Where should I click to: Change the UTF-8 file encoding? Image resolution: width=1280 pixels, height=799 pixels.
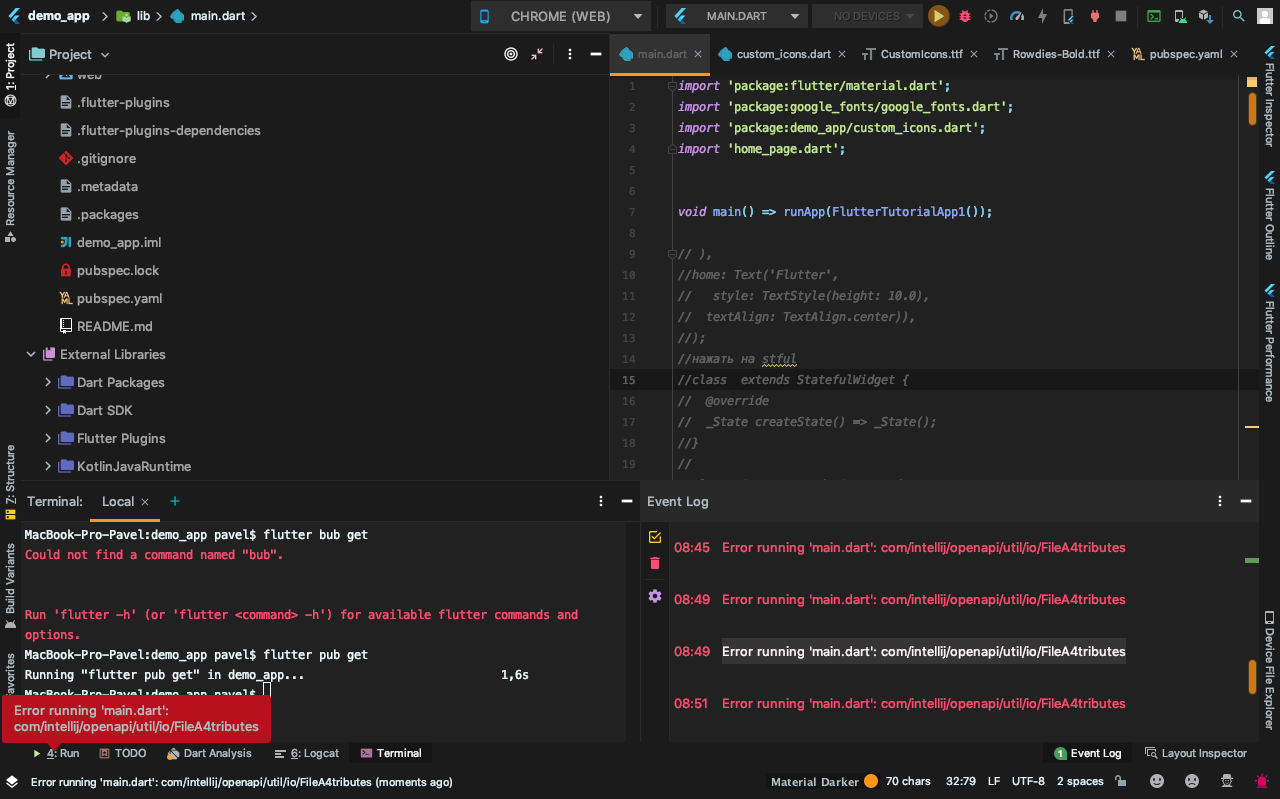pos(1028,781)
